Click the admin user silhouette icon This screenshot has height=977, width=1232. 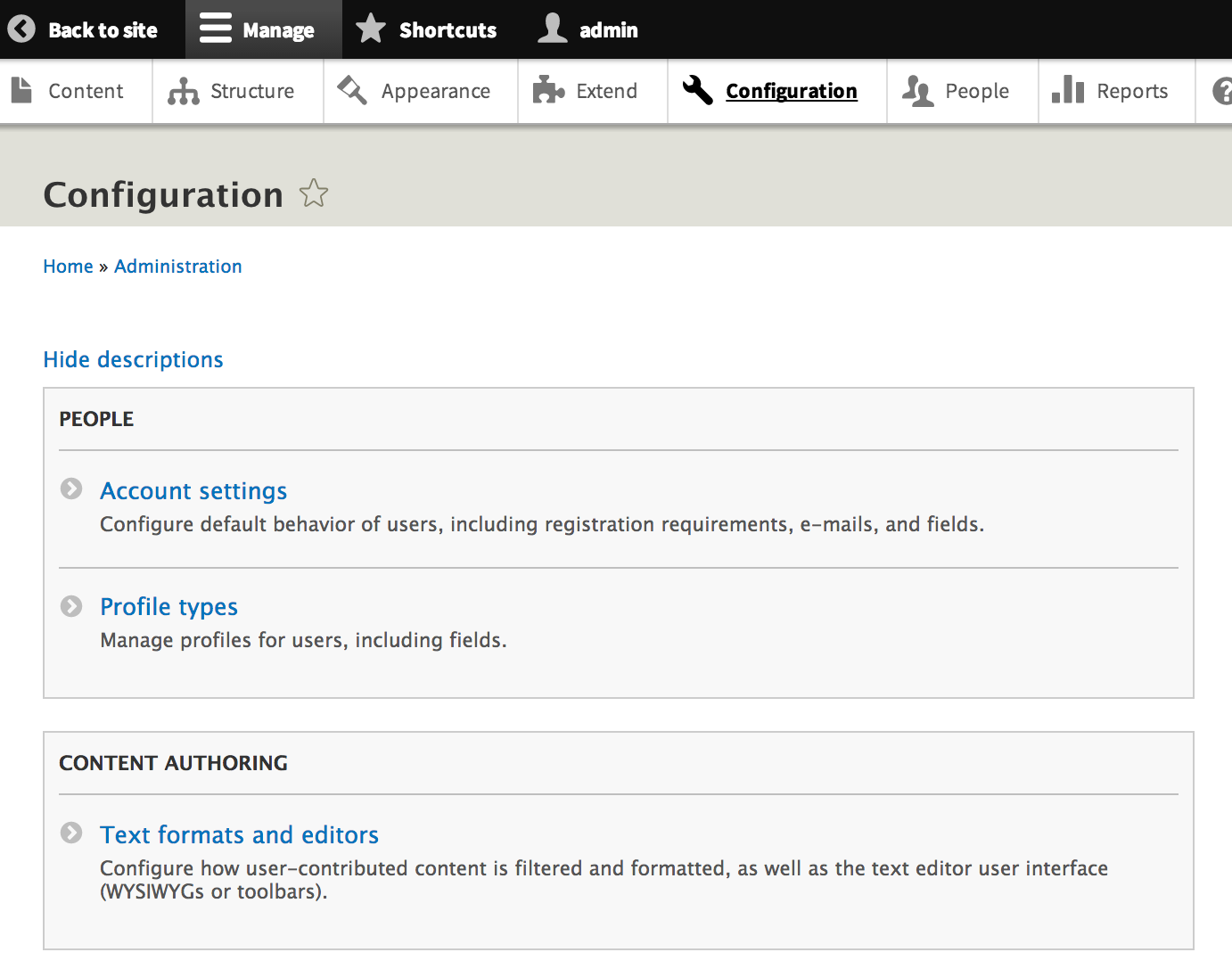(553, 29)
